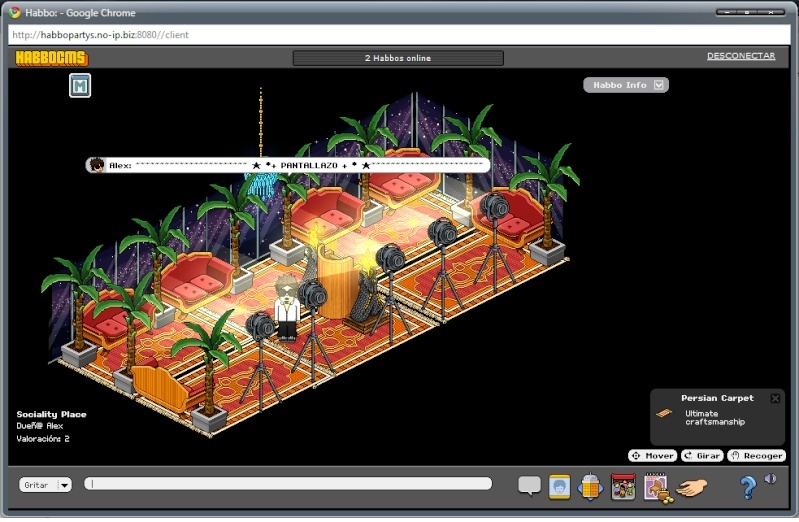Click the Girar rotate button
This screenshot has height=522, width=799.
click(702, 456)
